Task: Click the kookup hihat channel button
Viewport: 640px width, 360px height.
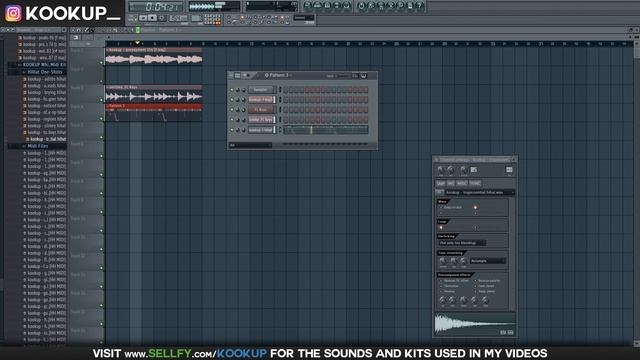Action: (261, 130)
